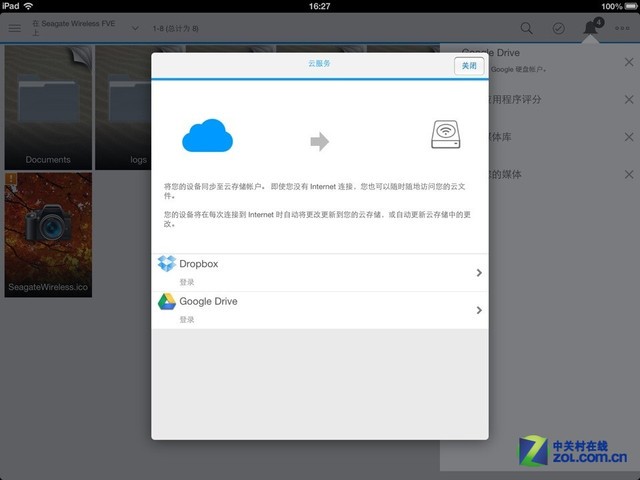Click the Dropbox logo icon
640x480 pixels.
coord(167,264)
